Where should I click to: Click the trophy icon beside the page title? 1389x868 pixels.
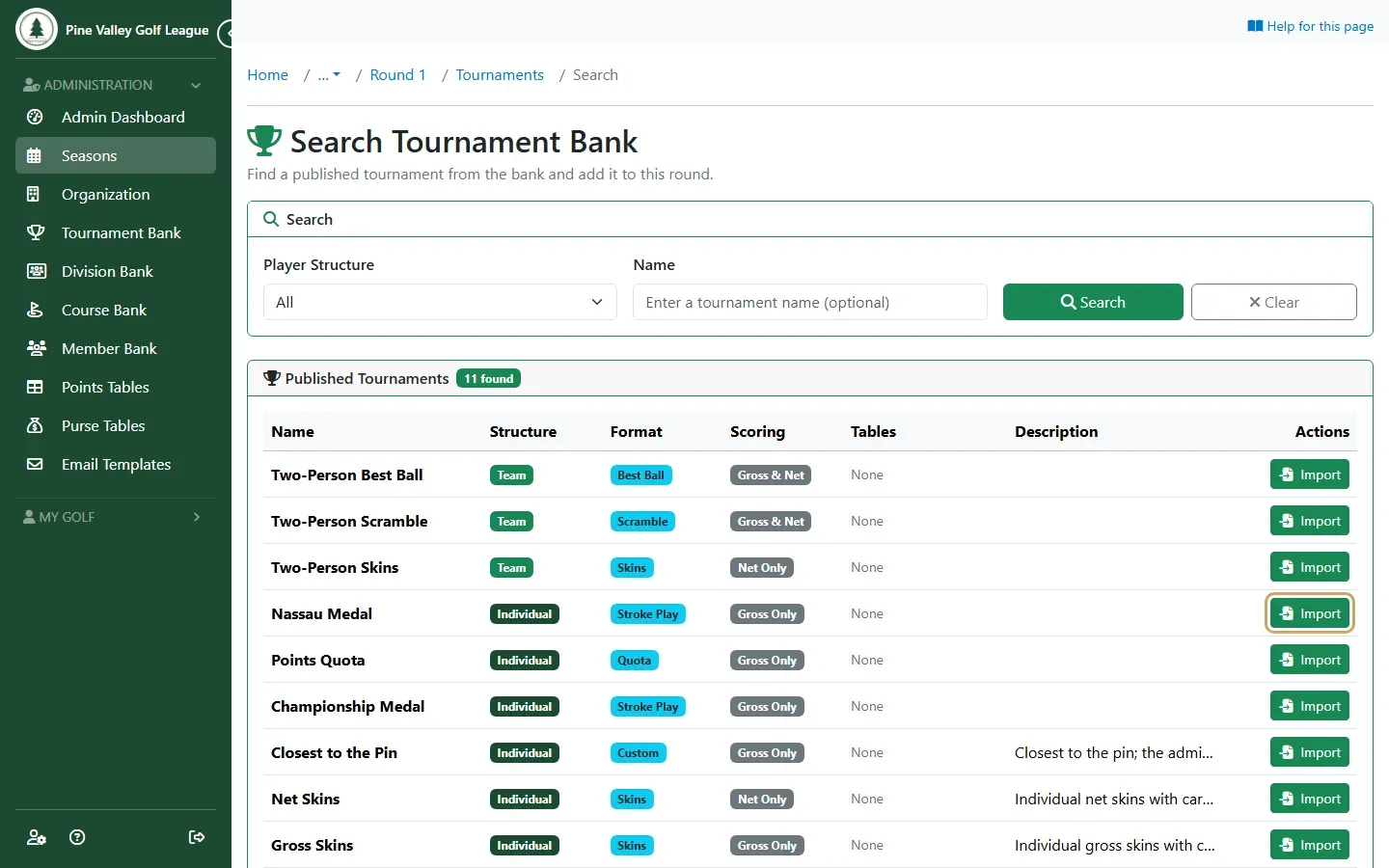[264, 141]
